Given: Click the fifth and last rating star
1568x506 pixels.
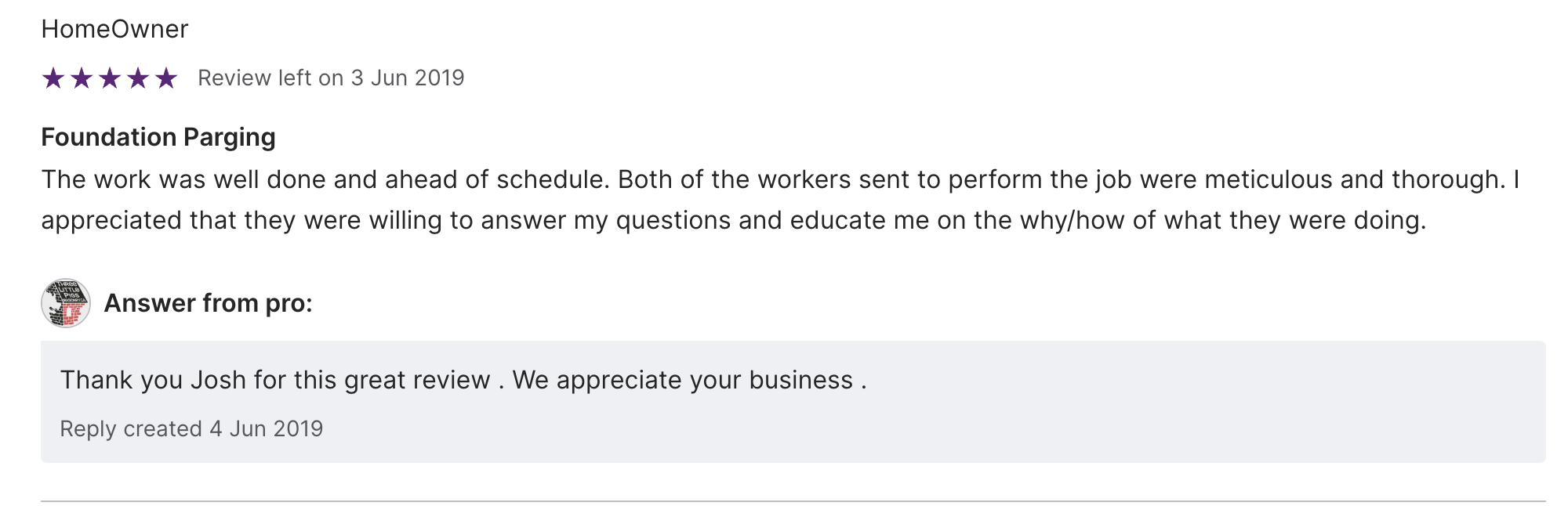Looking at the screenshot, I should (166, 78).
